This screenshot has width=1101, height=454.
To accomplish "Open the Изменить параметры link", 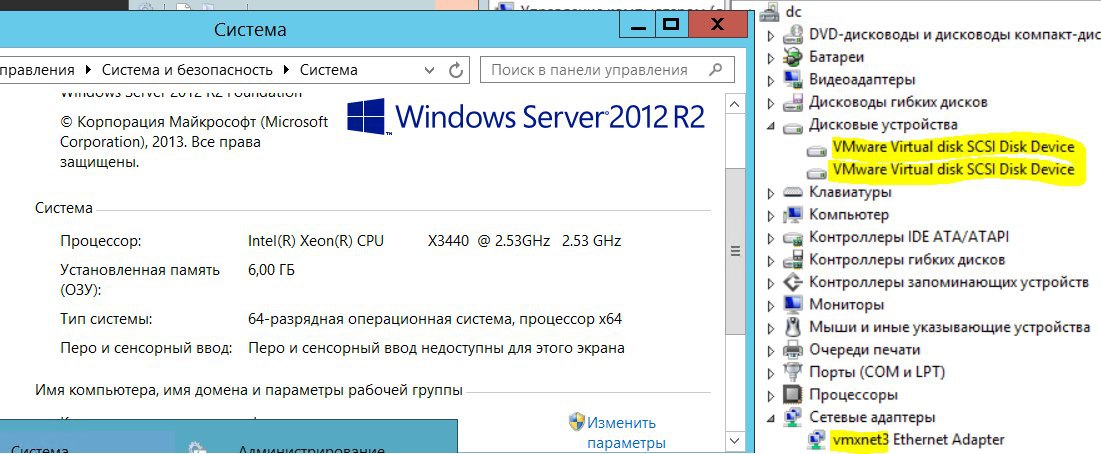I will [x=625, y=432].
